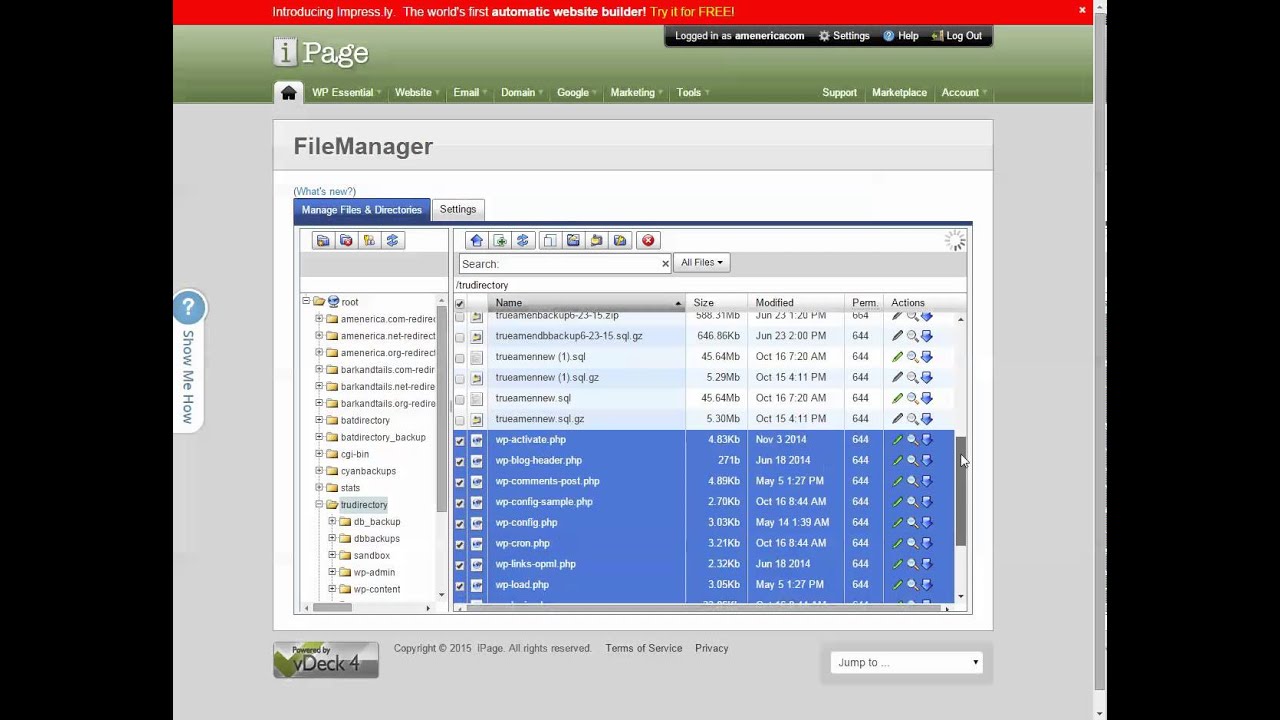This screenshot has width=1280, height=720.
Task: Uncheck the wp-activate.php checkbox
Action: (460, 441)
